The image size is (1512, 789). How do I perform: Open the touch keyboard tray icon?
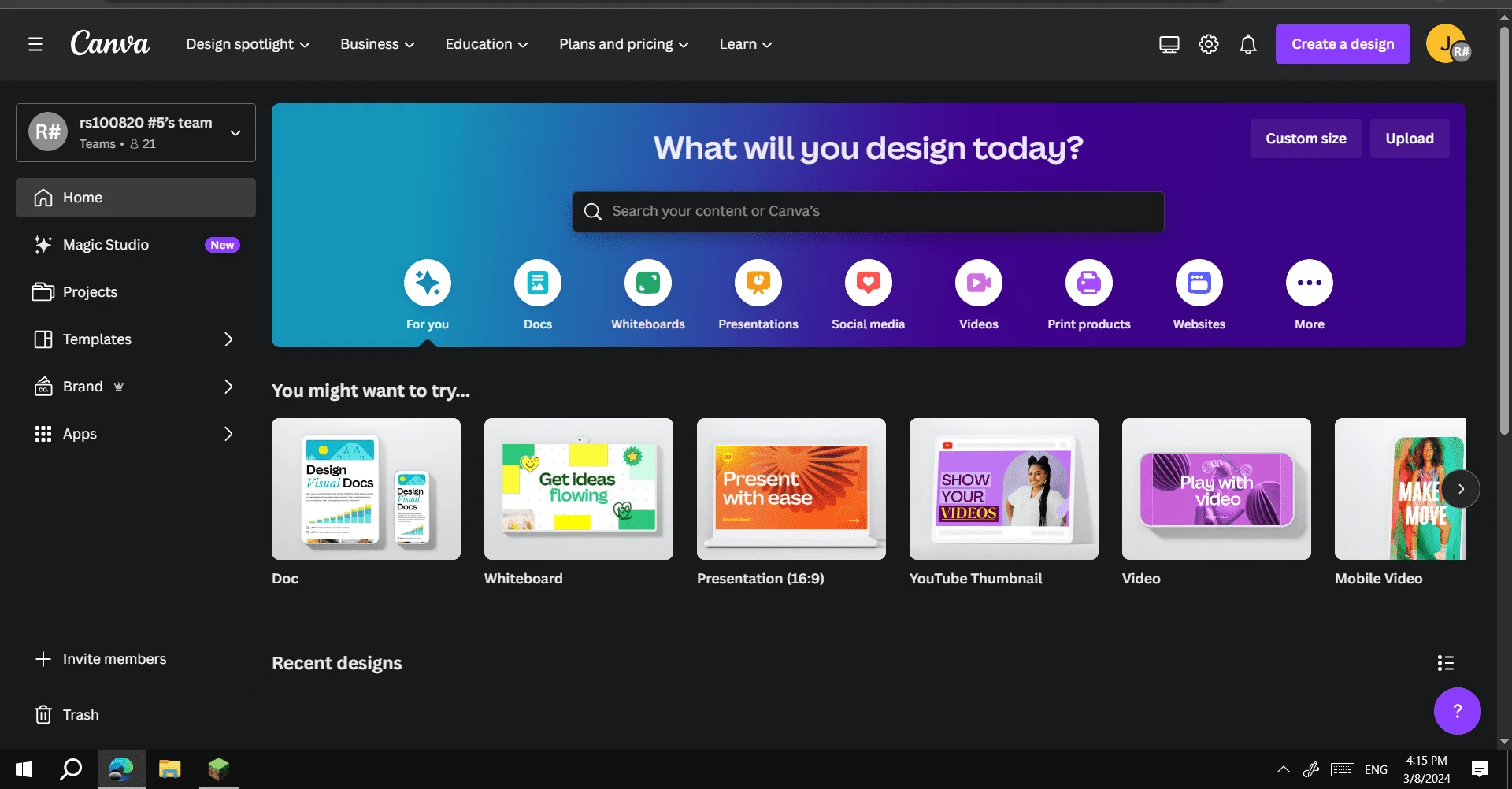1343,769
